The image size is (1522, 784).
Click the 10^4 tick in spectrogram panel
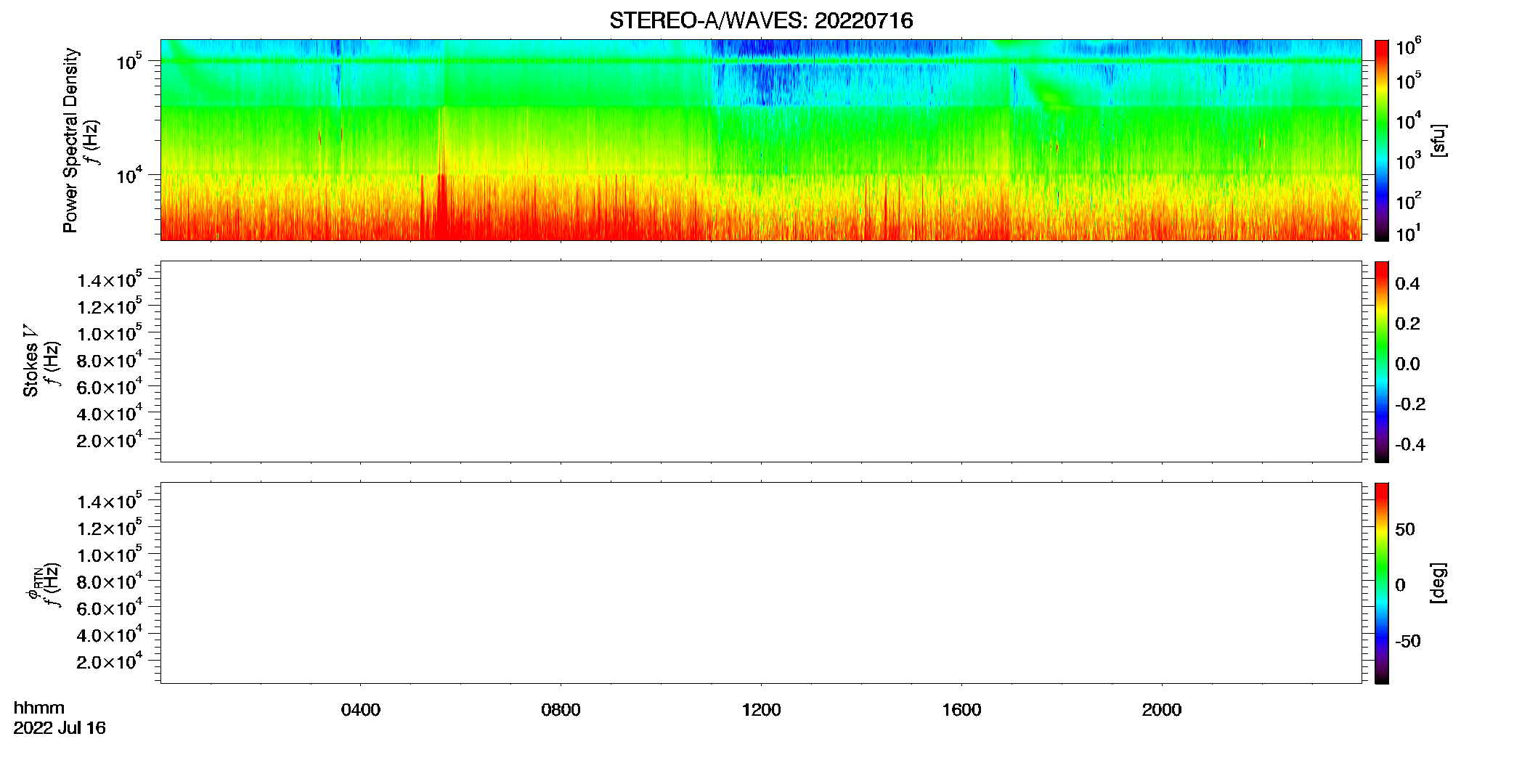click(129, 174)
